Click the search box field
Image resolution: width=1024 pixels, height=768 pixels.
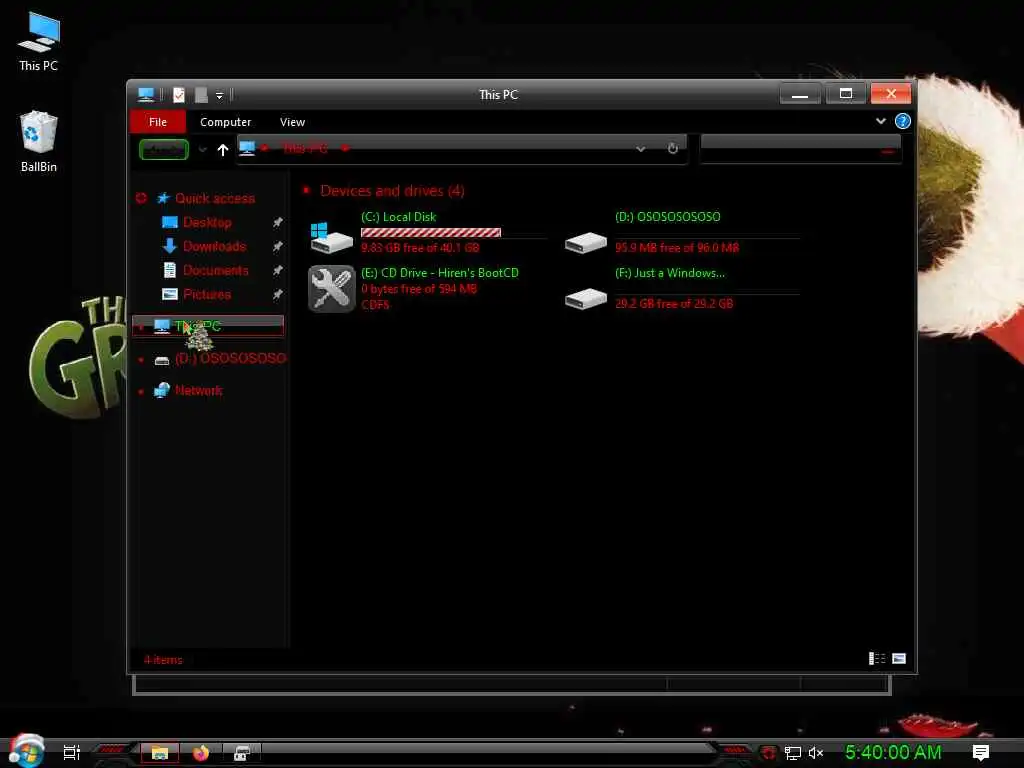[800, 150]
